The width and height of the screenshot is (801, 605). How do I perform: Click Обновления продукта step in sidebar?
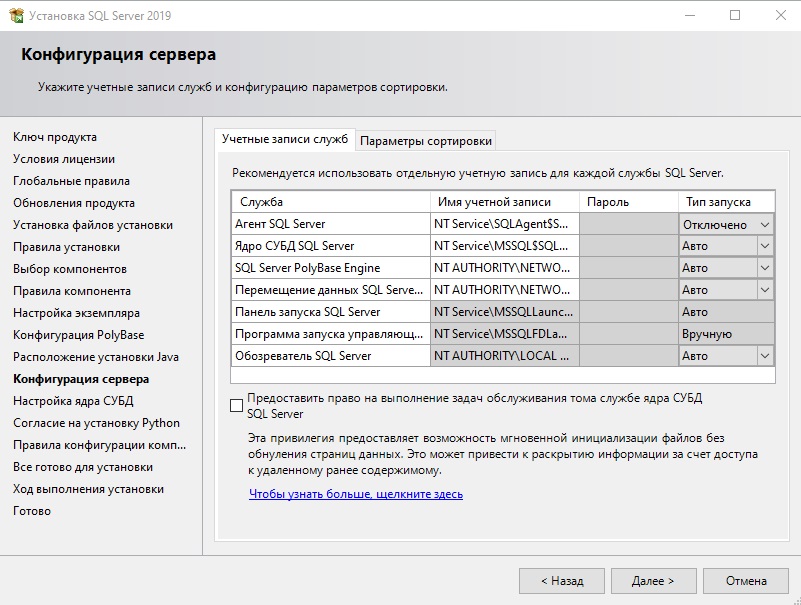pyautogui.click(x=74, y=203)
